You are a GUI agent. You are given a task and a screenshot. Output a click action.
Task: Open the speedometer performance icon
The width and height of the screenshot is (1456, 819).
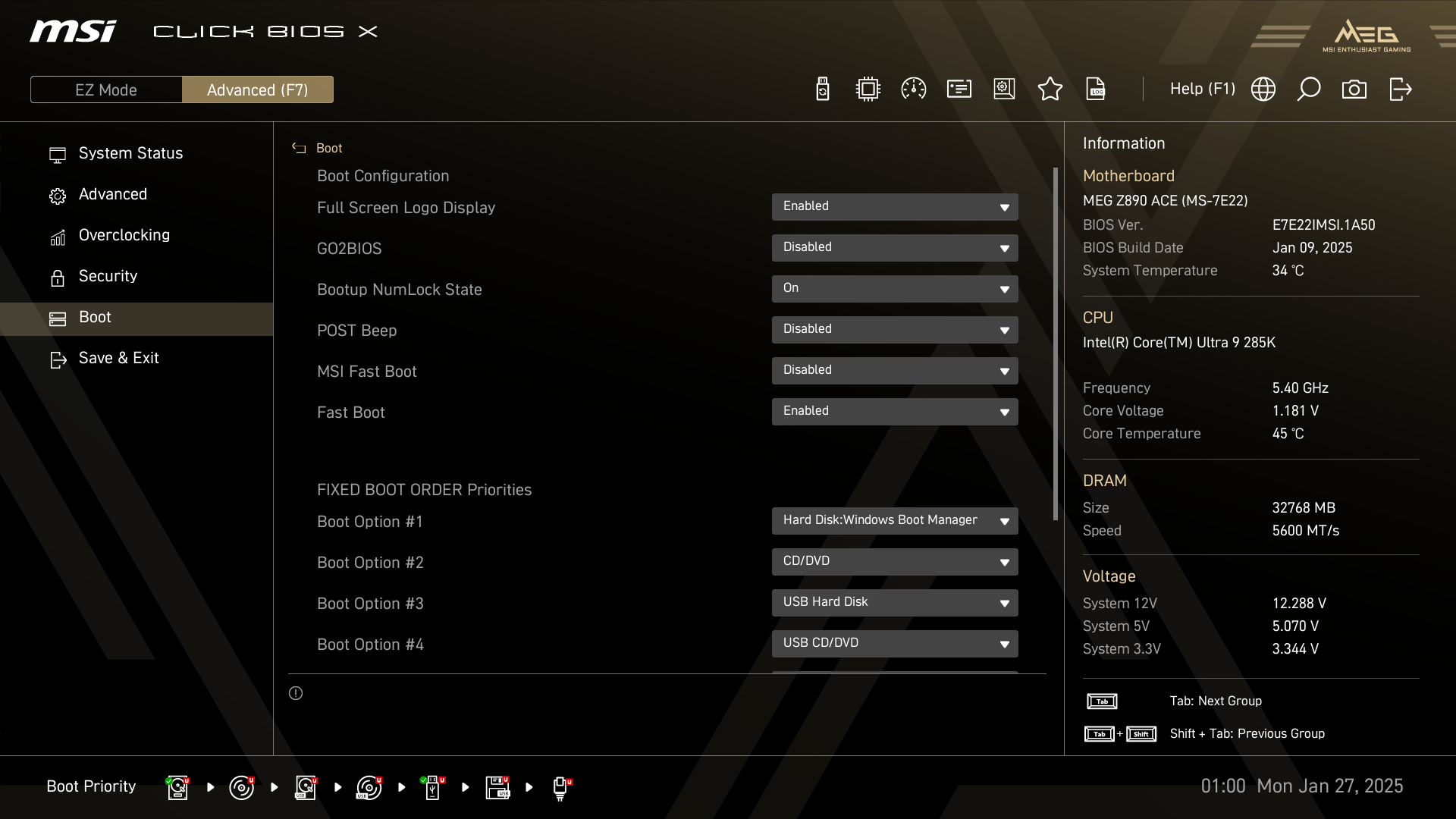[x=913, y=89]
